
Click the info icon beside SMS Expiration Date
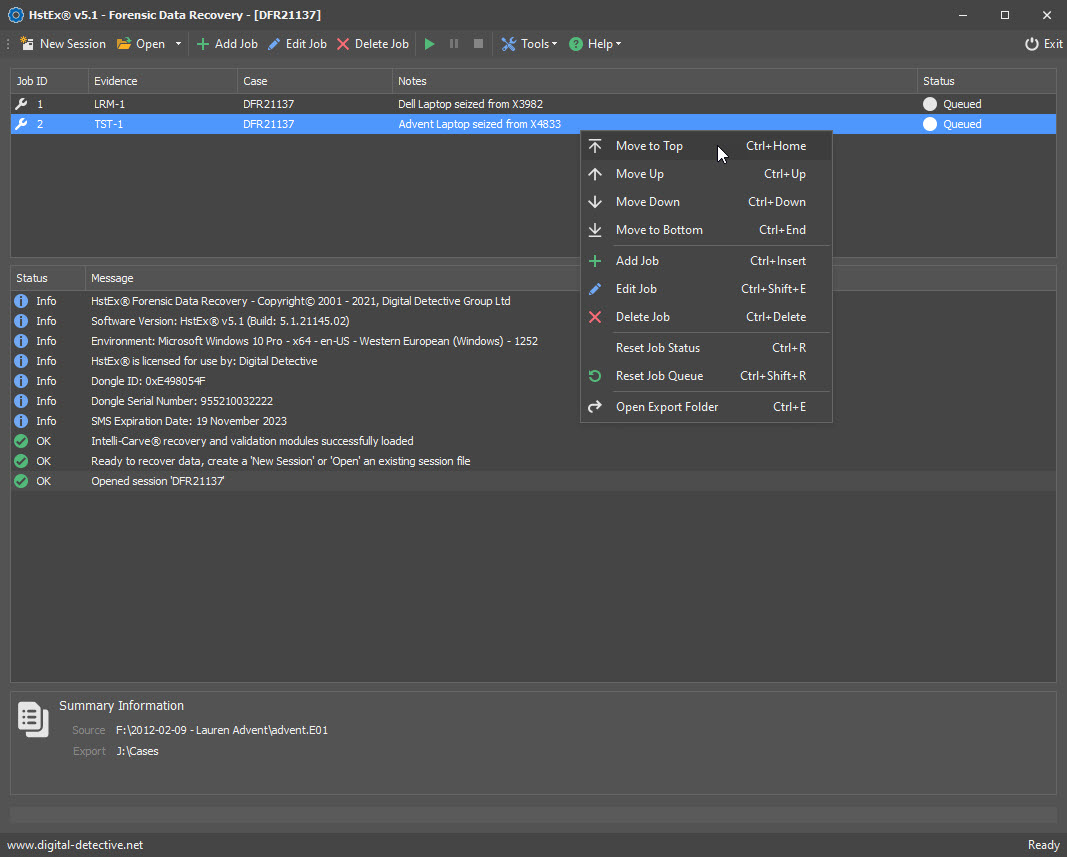pyautogui.click(x=21, y=421)
